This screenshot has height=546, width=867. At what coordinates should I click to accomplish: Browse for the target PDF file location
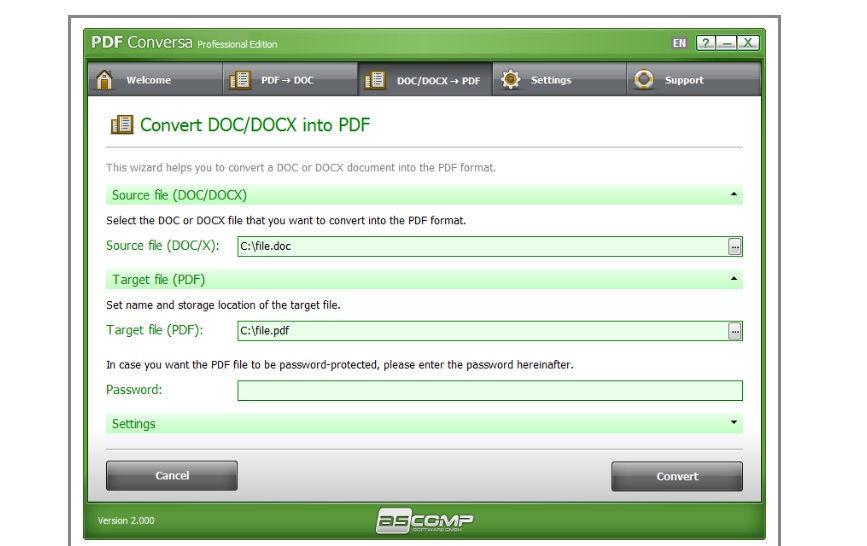[734, 331]
